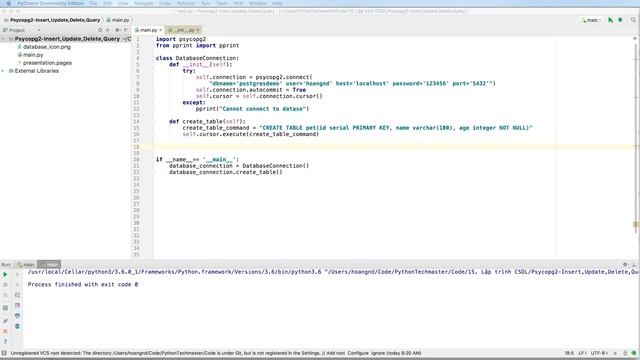Open the main run configuration dropdown
The height and width of the screenshot is (360, 640).
coord(591,20)
